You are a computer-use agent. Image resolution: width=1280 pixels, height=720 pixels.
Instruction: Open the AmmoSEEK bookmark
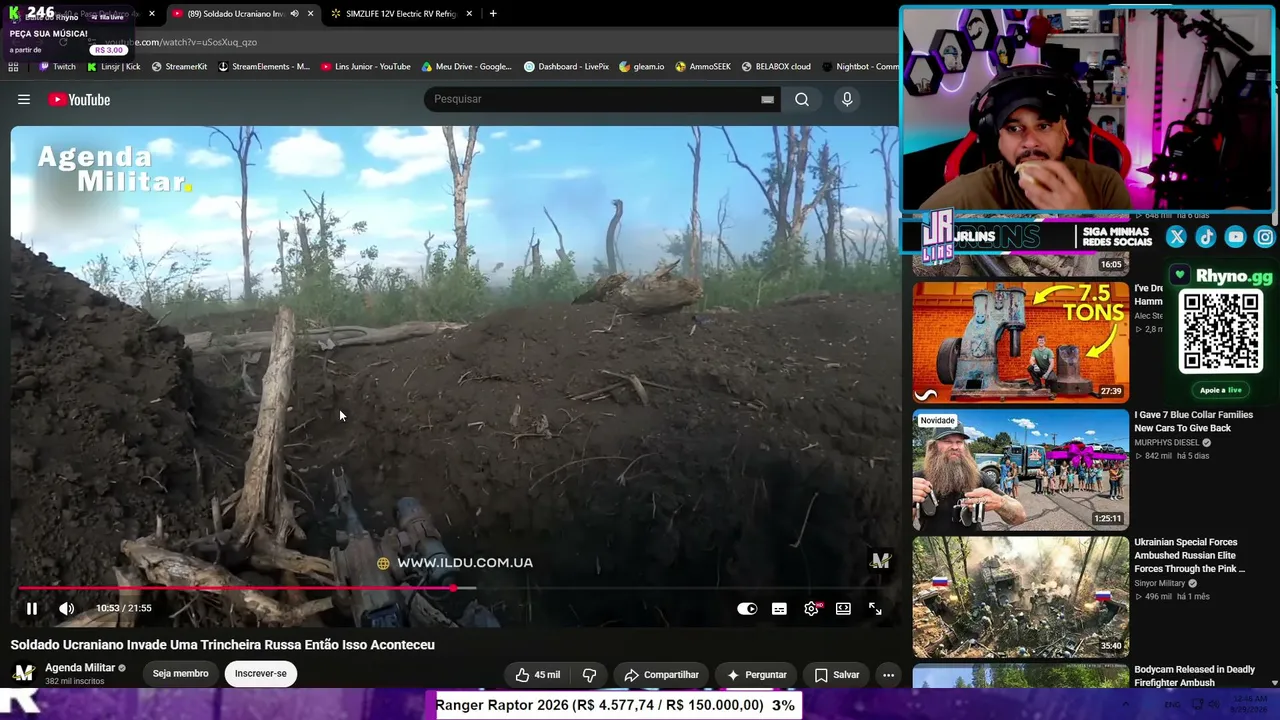(703, 67)
